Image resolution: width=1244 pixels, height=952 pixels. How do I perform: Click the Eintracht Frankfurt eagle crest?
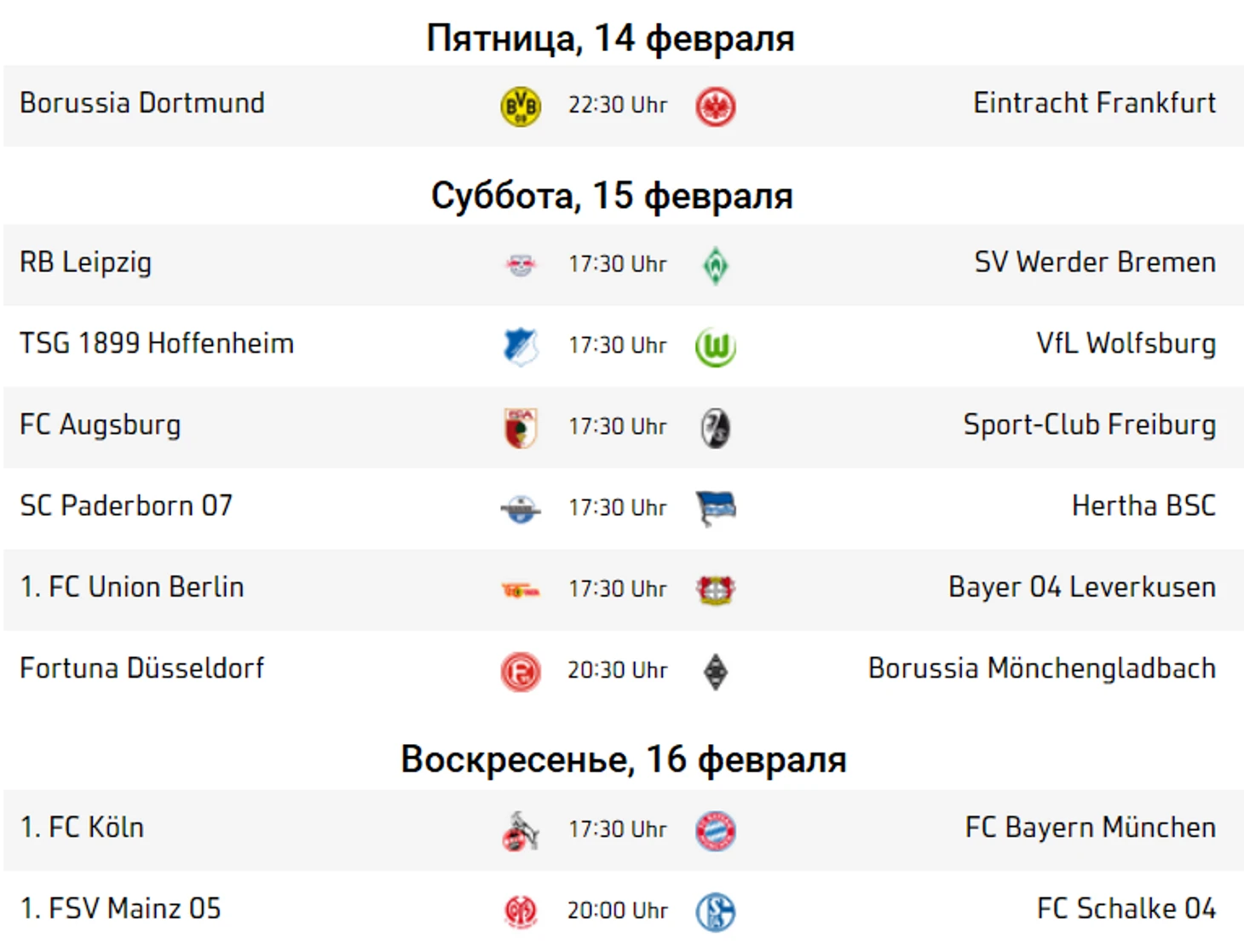click(716, 107)
